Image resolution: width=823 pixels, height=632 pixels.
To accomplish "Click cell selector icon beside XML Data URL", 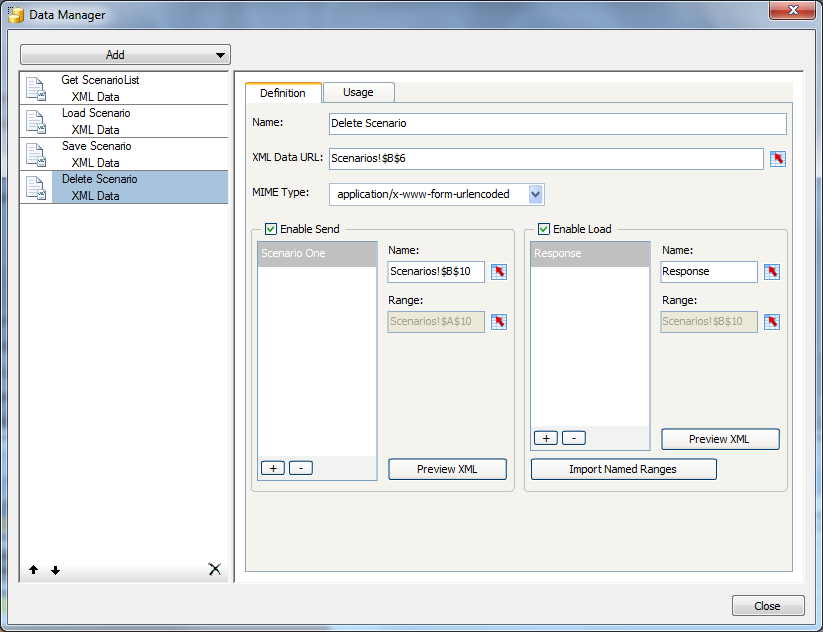I will coord(777,159).
